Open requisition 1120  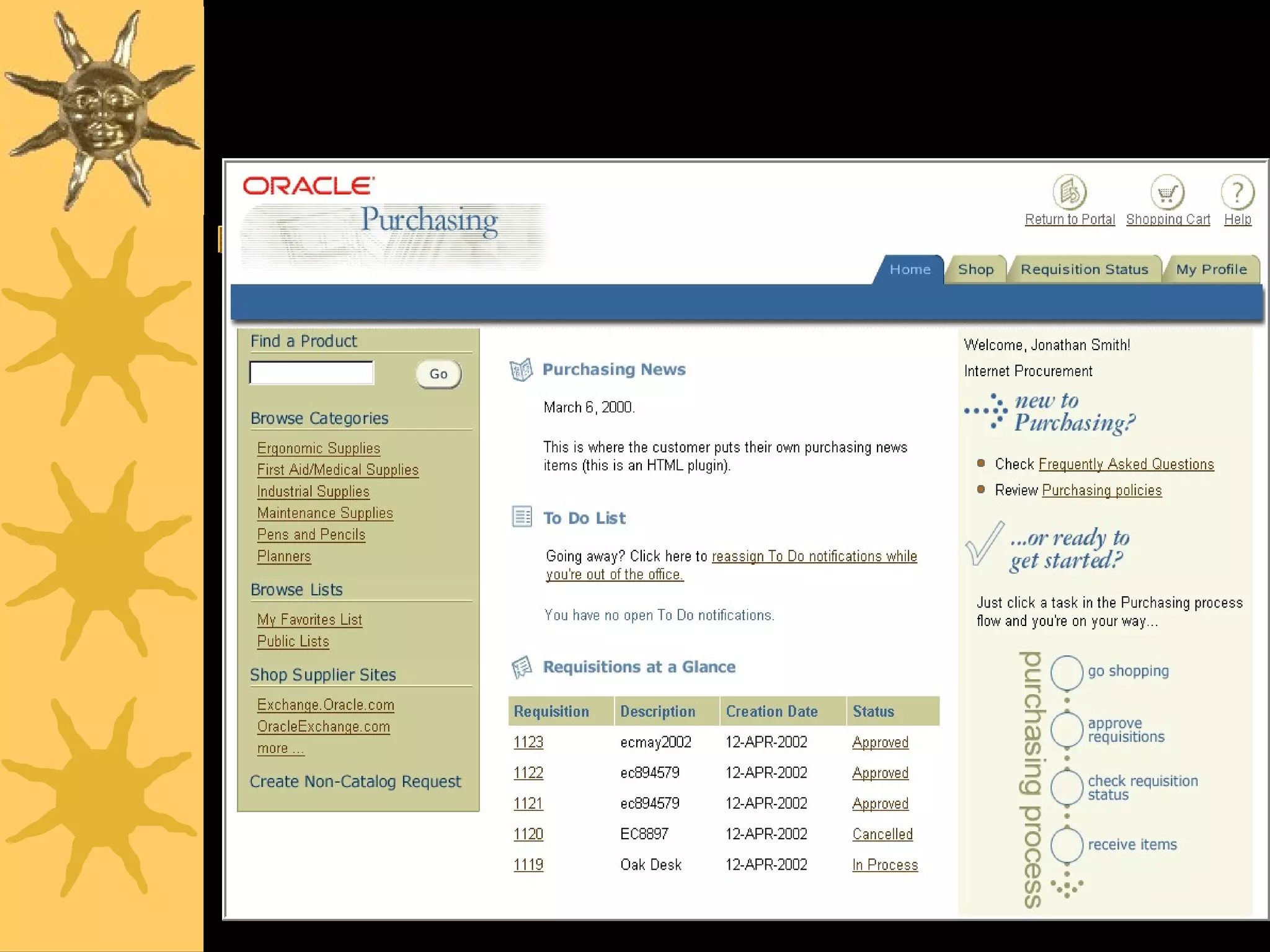tap(528, 834)
